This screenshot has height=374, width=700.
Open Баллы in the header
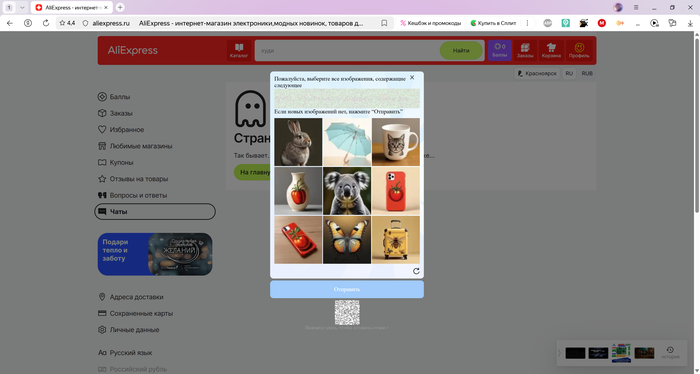tap(500, 50)
